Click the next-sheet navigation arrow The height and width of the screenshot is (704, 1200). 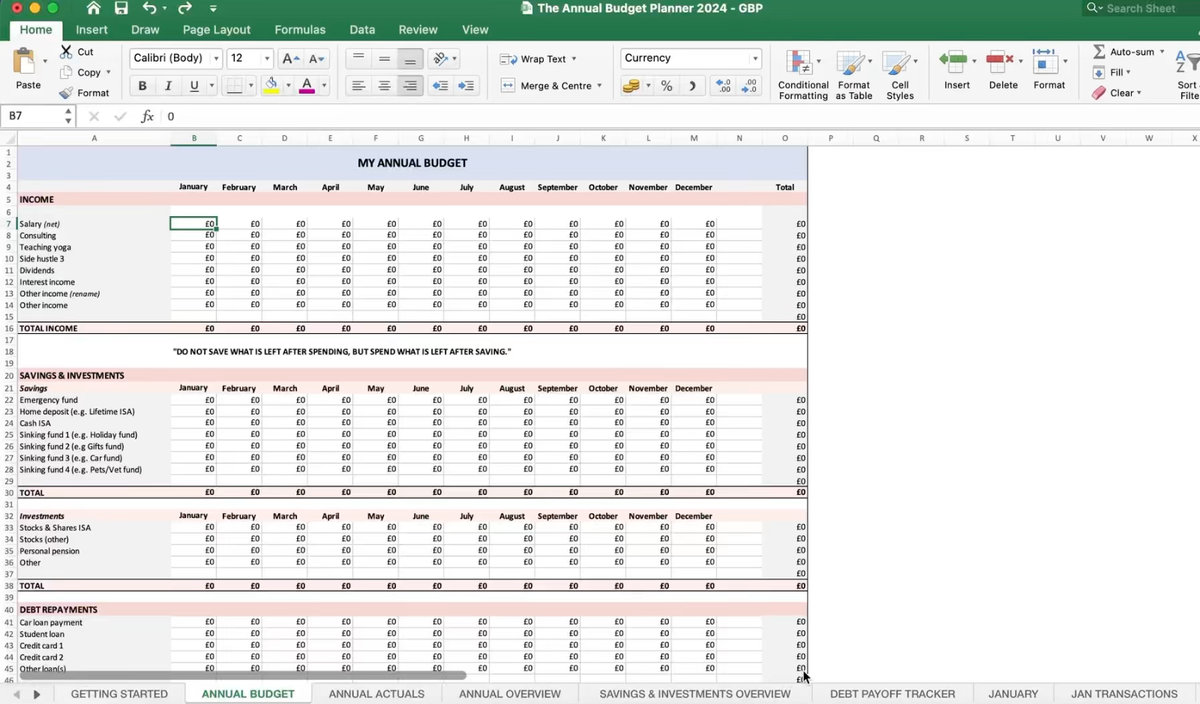point(37,694)
